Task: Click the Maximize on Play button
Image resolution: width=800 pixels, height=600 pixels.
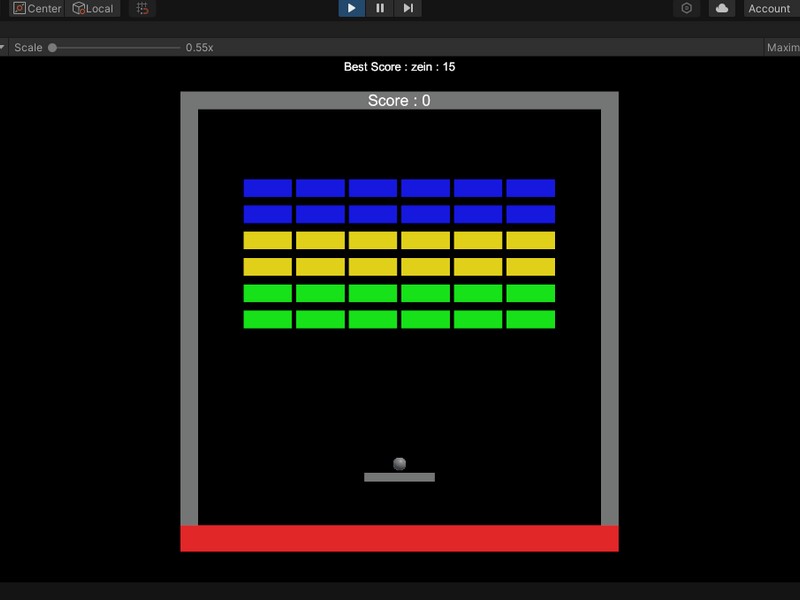Action: point(782,47)
